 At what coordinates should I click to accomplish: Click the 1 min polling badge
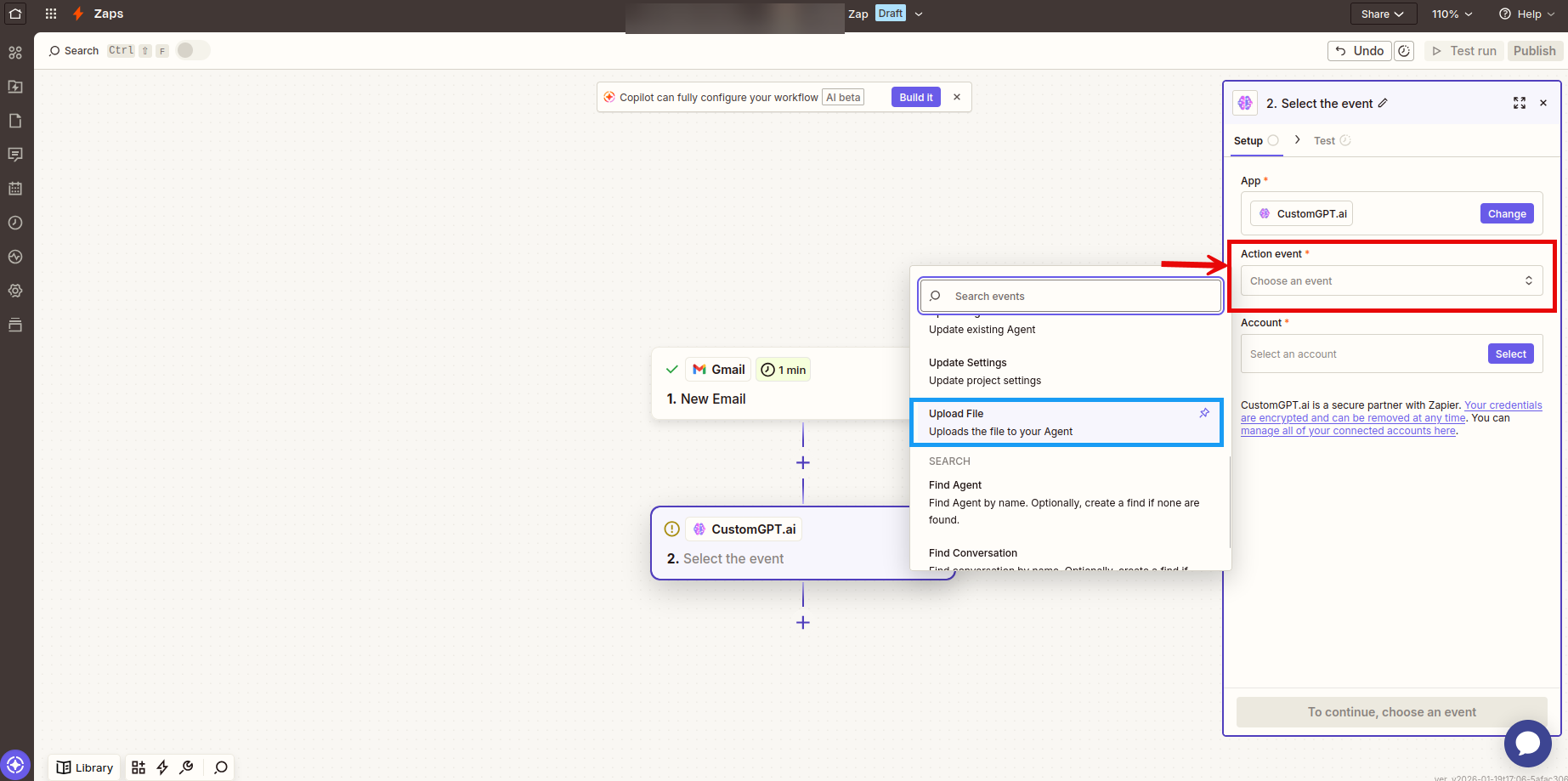pos(783,370)
